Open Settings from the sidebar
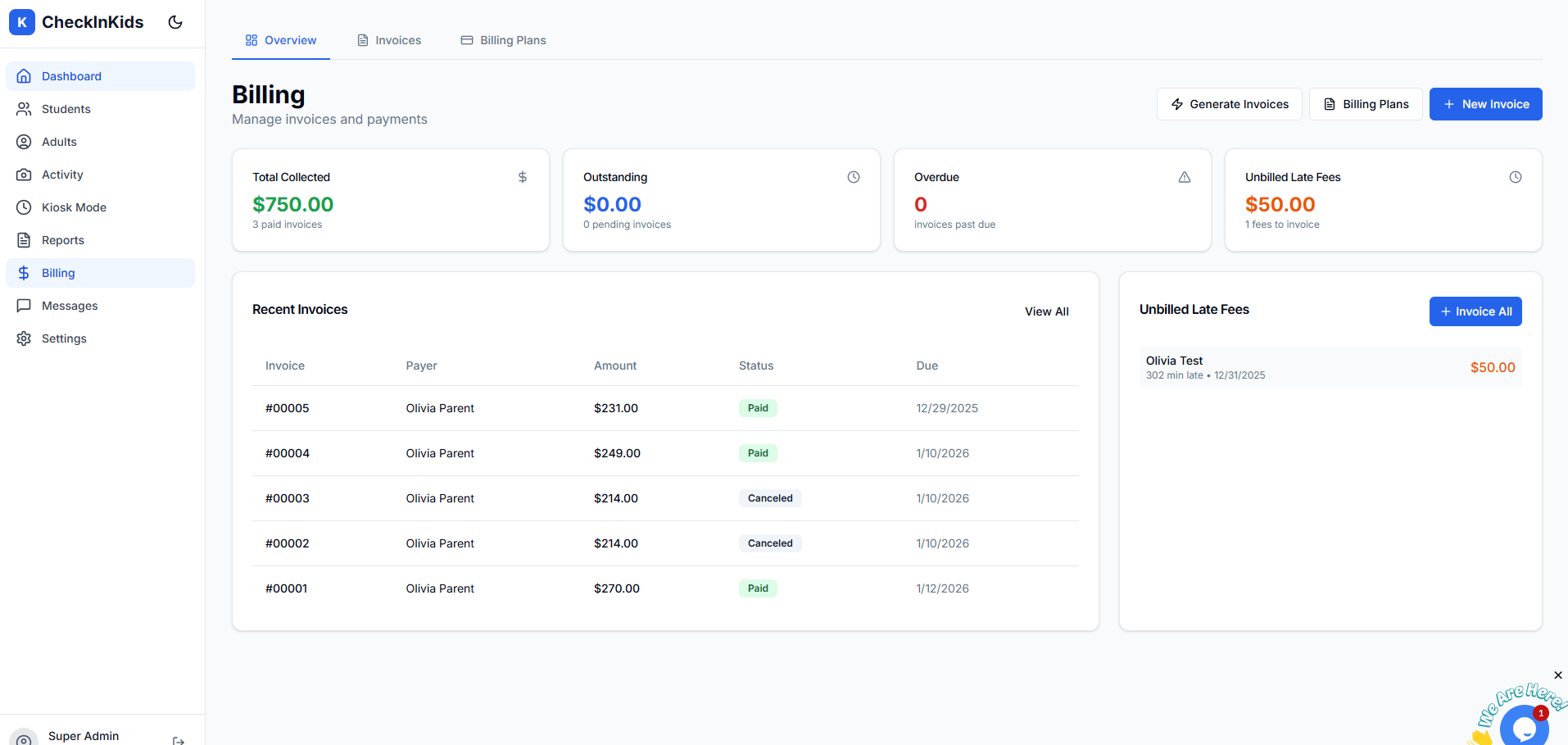 coord(100,338)
